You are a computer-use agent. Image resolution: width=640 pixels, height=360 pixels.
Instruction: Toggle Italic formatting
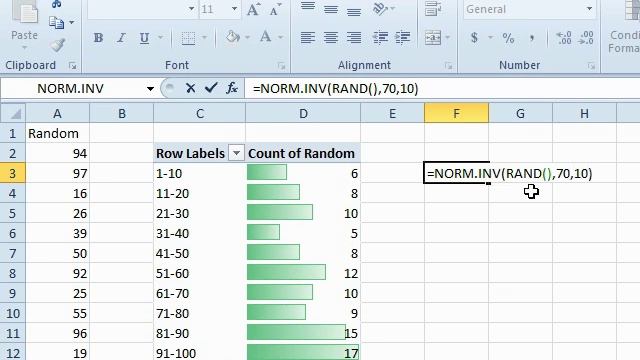pos(121,38)
